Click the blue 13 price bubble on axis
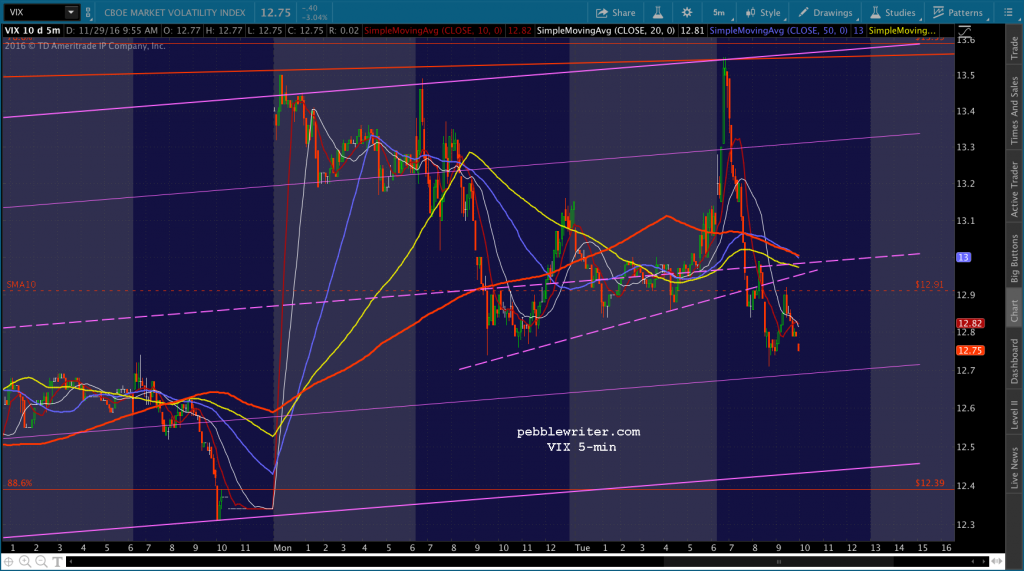Screen dimensions: 1024x571 click(963, 257)
